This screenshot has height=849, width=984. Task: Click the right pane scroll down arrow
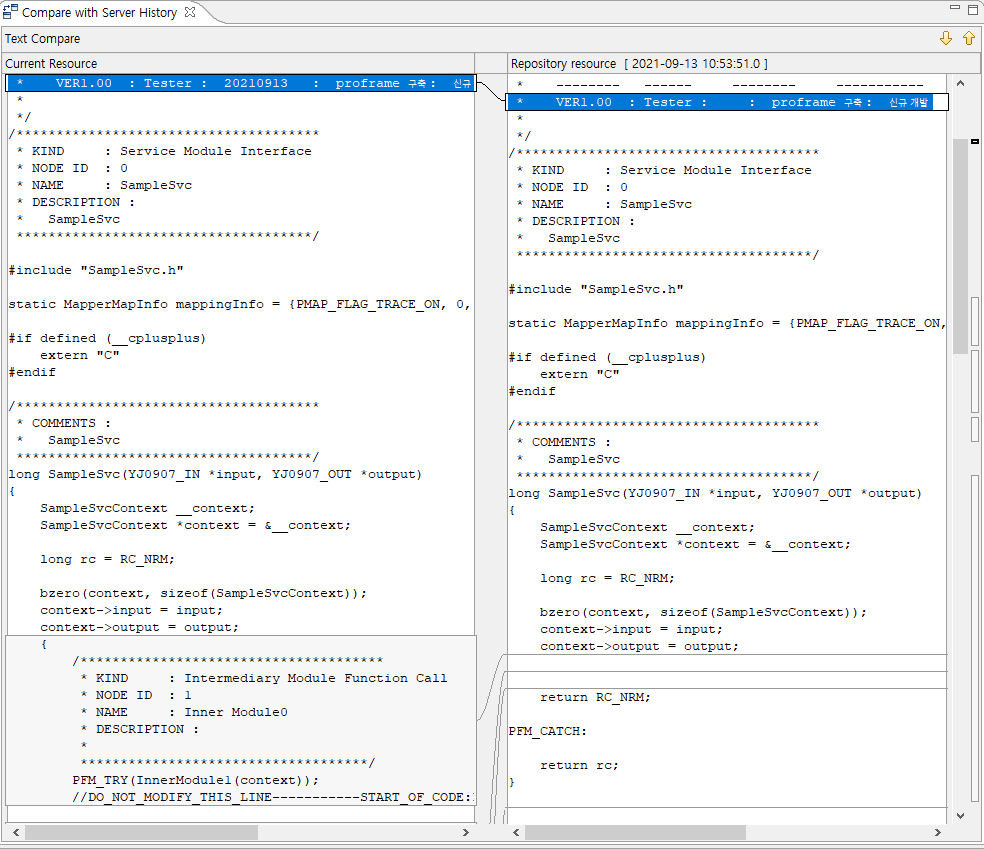961,816
